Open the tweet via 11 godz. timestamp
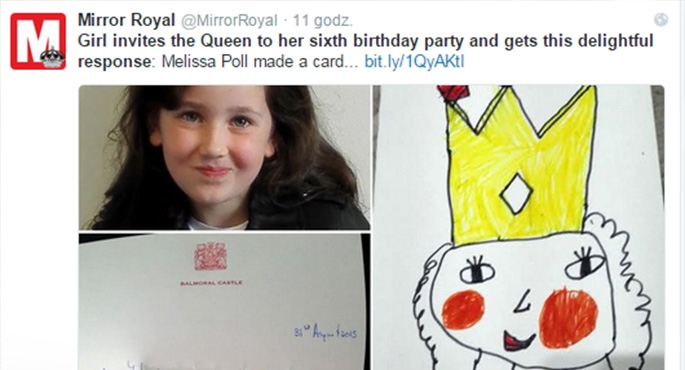Screen dimensions: 685x370 click(322, 21)
